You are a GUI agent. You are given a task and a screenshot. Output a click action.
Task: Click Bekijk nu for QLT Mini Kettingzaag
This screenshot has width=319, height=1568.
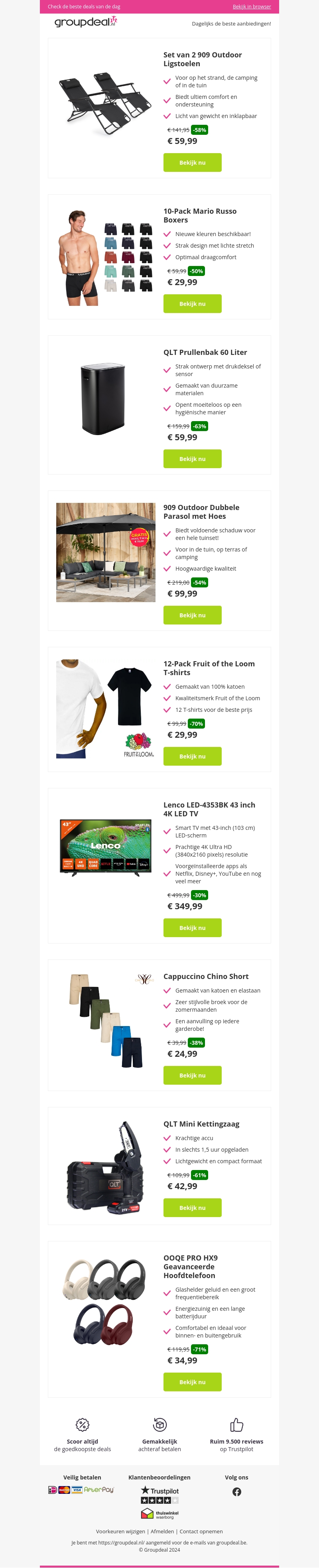[x=192, y=1208]
